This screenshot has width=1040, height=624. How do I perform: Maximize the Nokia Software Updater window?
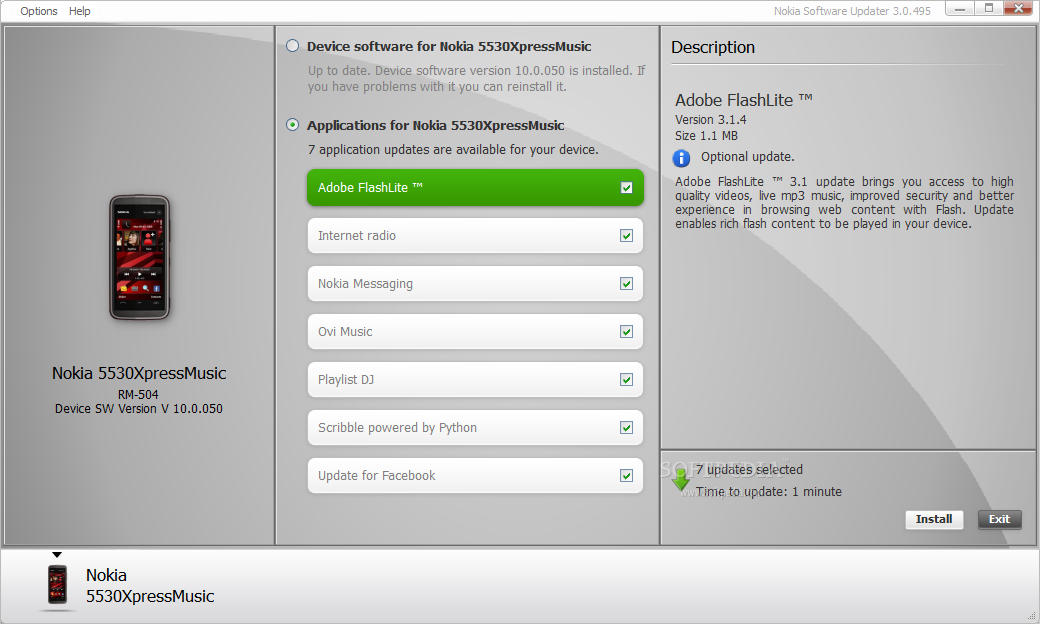tap(988, 9)
